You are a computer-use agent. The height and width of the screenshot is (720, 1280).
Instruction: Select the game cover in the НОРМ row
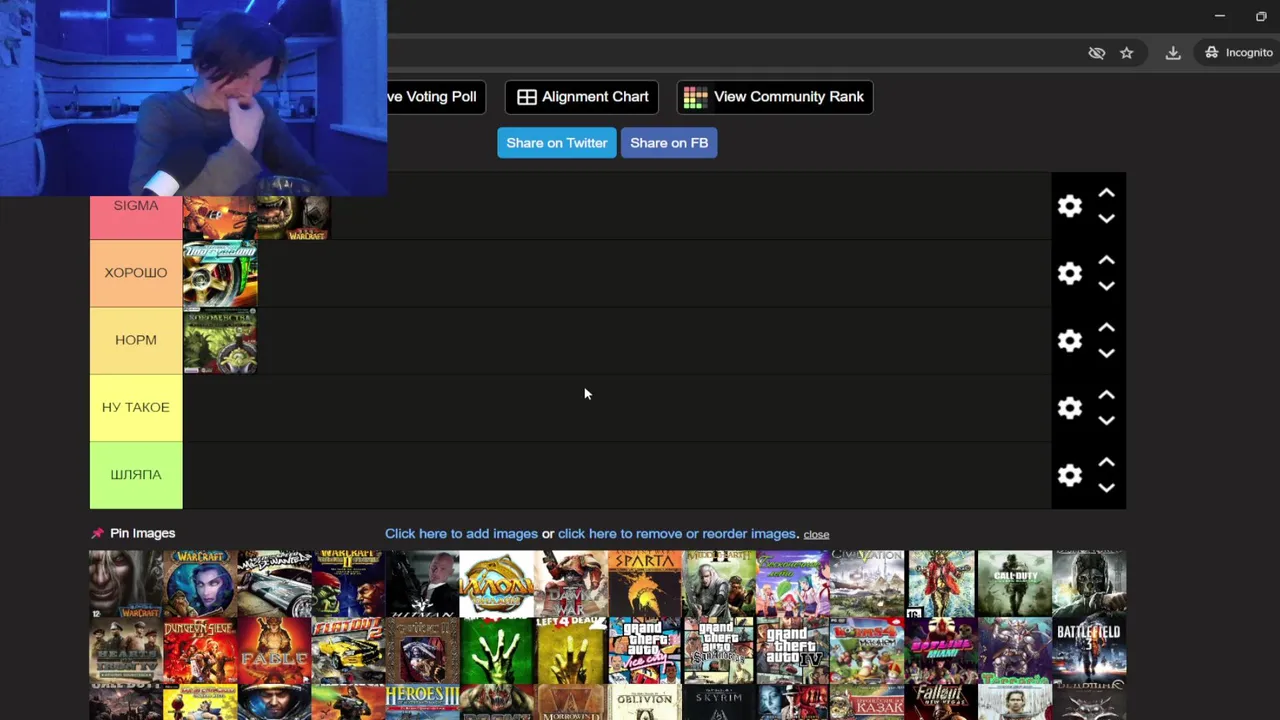pyautogui.click(x=220, y=340)
